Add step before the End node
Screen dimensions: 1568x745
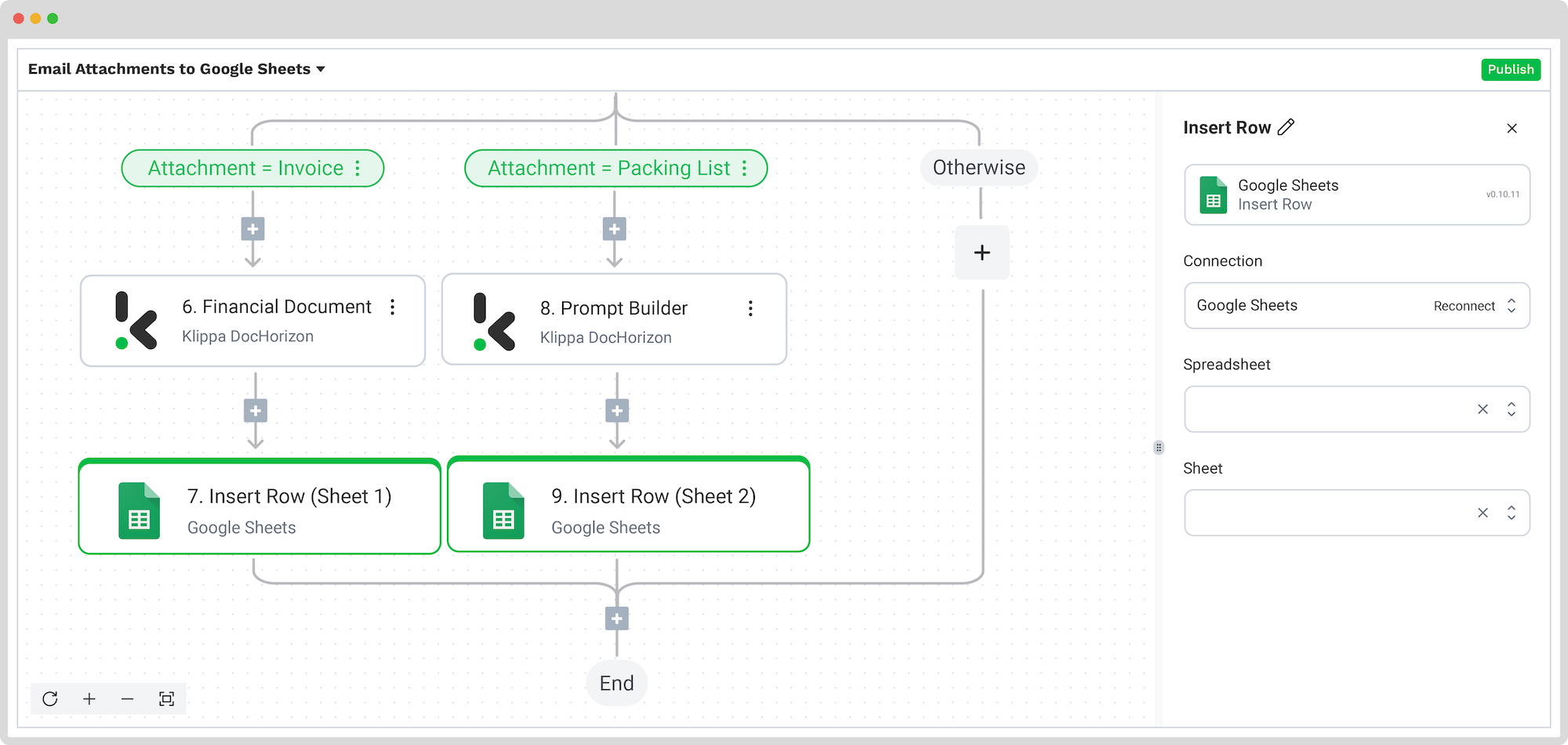click(617, 619)
